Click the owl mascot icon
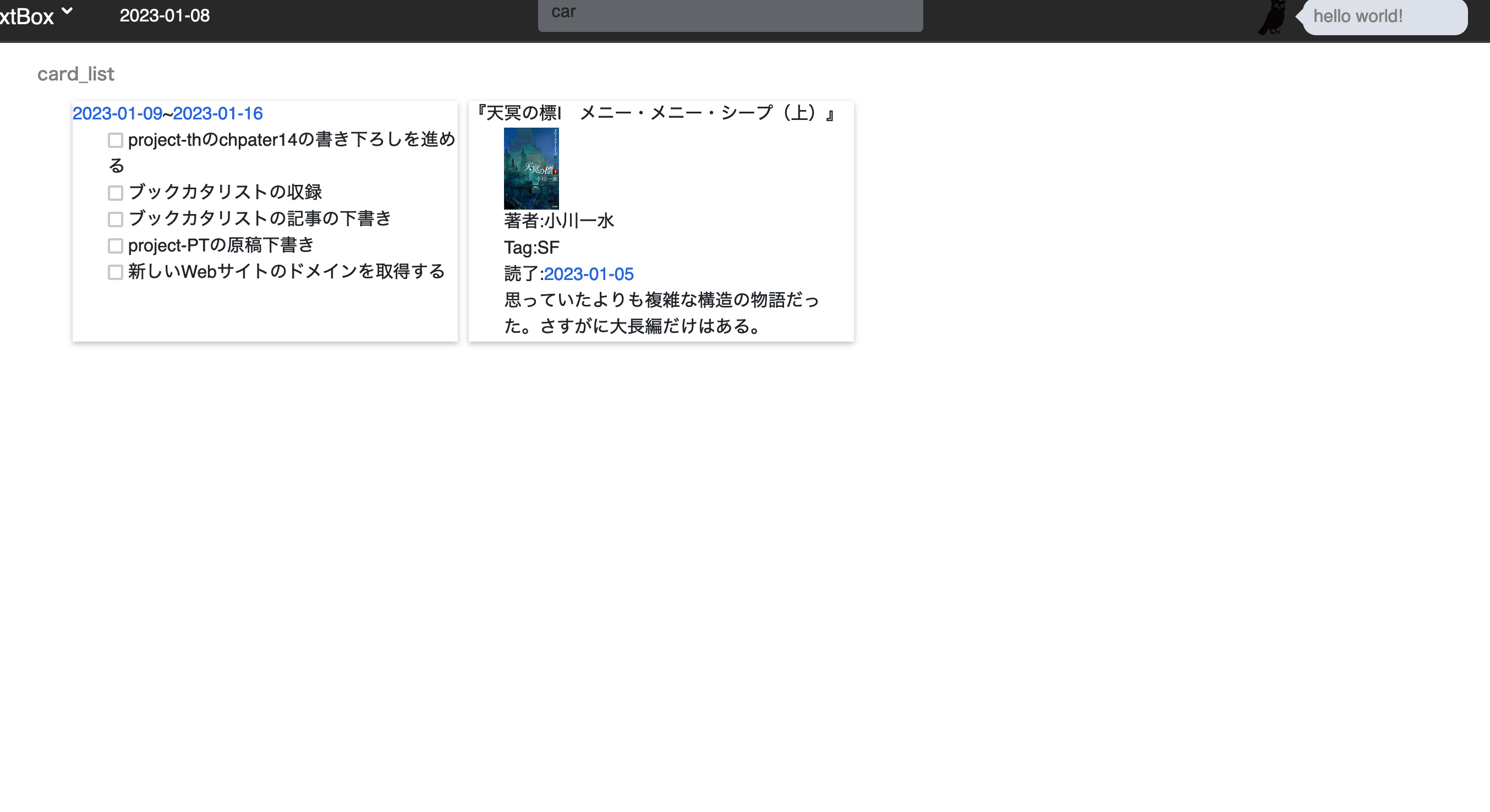Screen dimensions: 1490x812 point(1272,18)
